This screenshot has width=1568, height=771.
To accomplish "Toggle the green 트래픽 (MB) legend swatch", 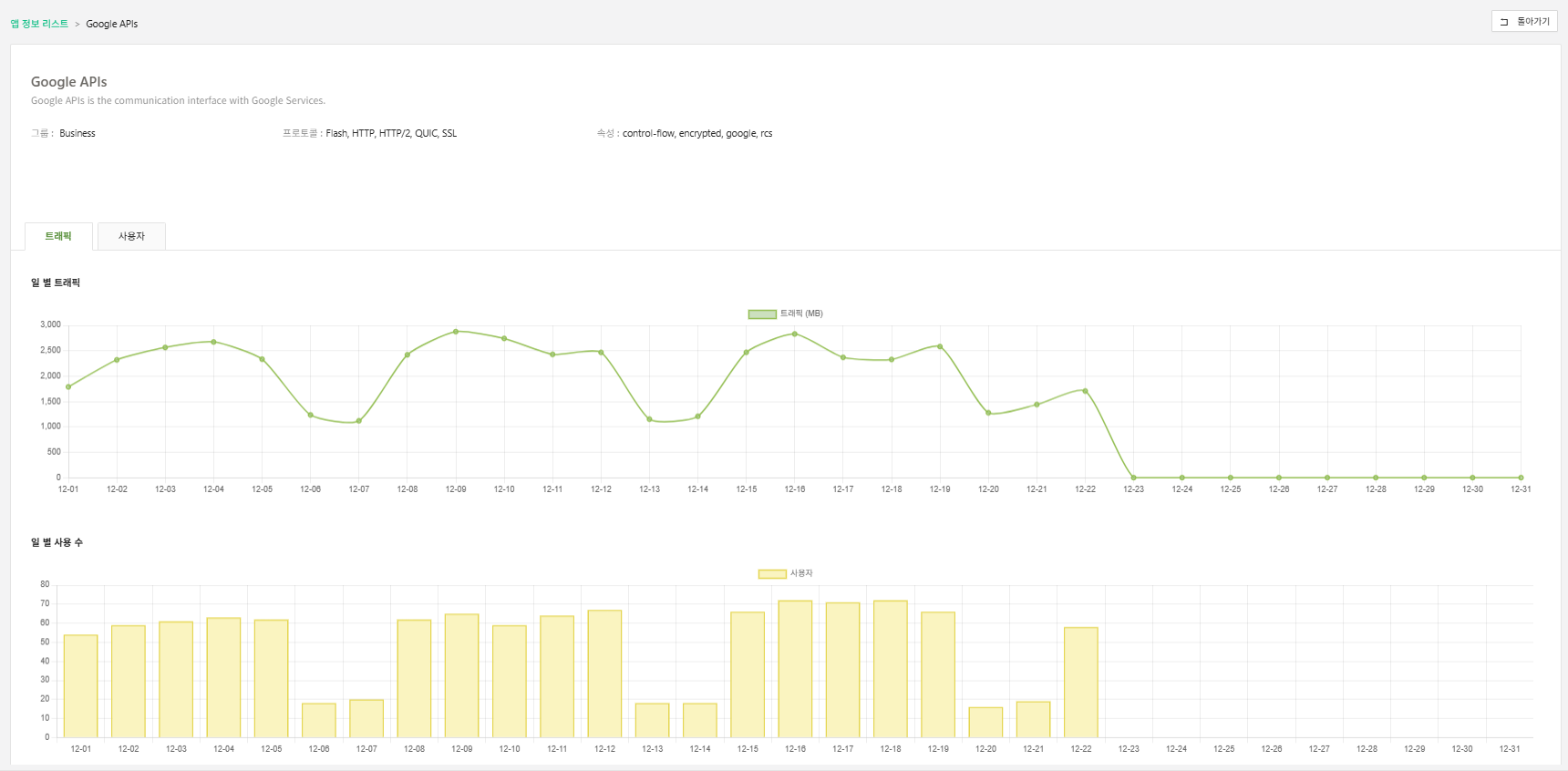I will coord(762,314).
